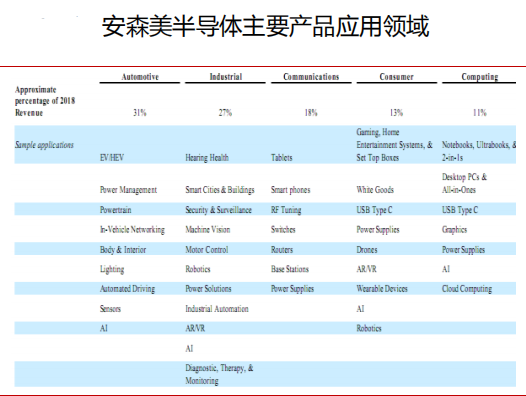Click the 31% Automotive revenue value

(x=140, y=112)
